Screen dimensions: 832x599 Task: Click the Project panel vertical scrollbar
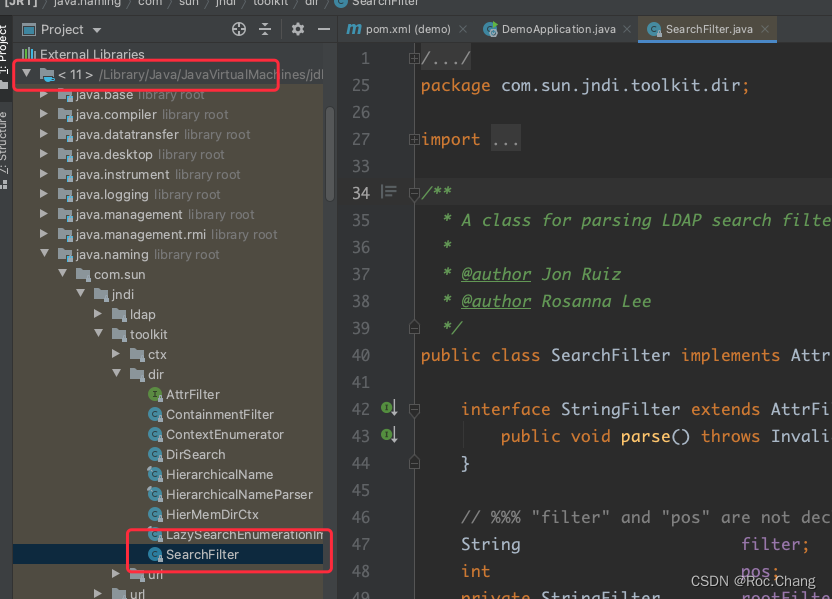[x=330, y=154]
